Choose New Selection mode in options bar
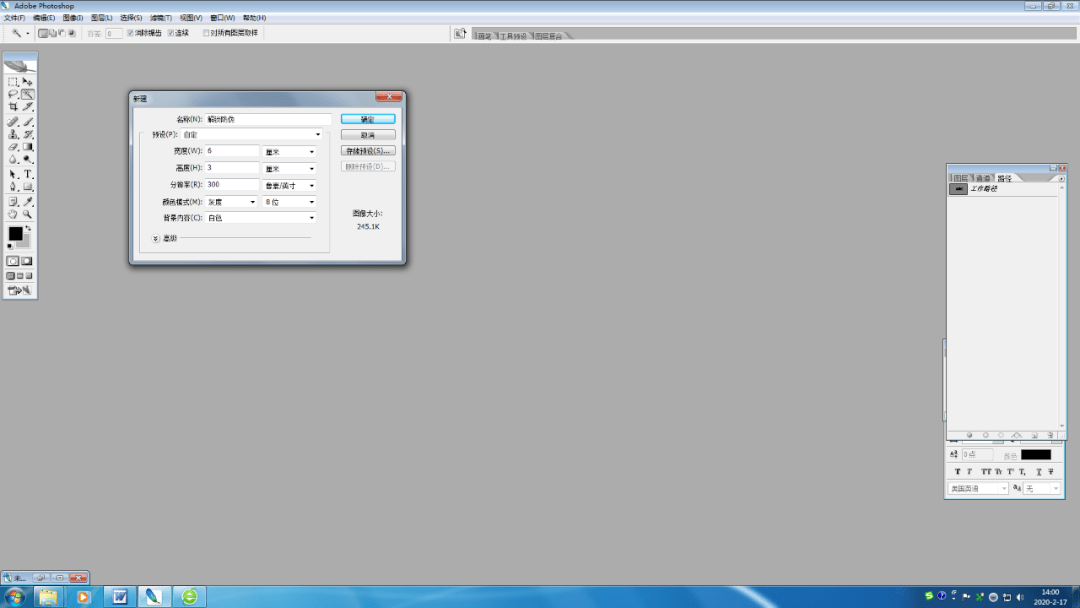Screen dimensions: 1080x608 43,33
